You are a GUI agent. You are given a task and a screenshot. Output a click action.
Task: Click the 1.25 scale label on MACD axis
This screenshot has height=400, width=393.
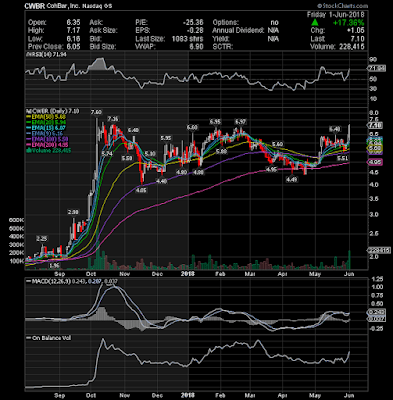[x=376, y=279]
